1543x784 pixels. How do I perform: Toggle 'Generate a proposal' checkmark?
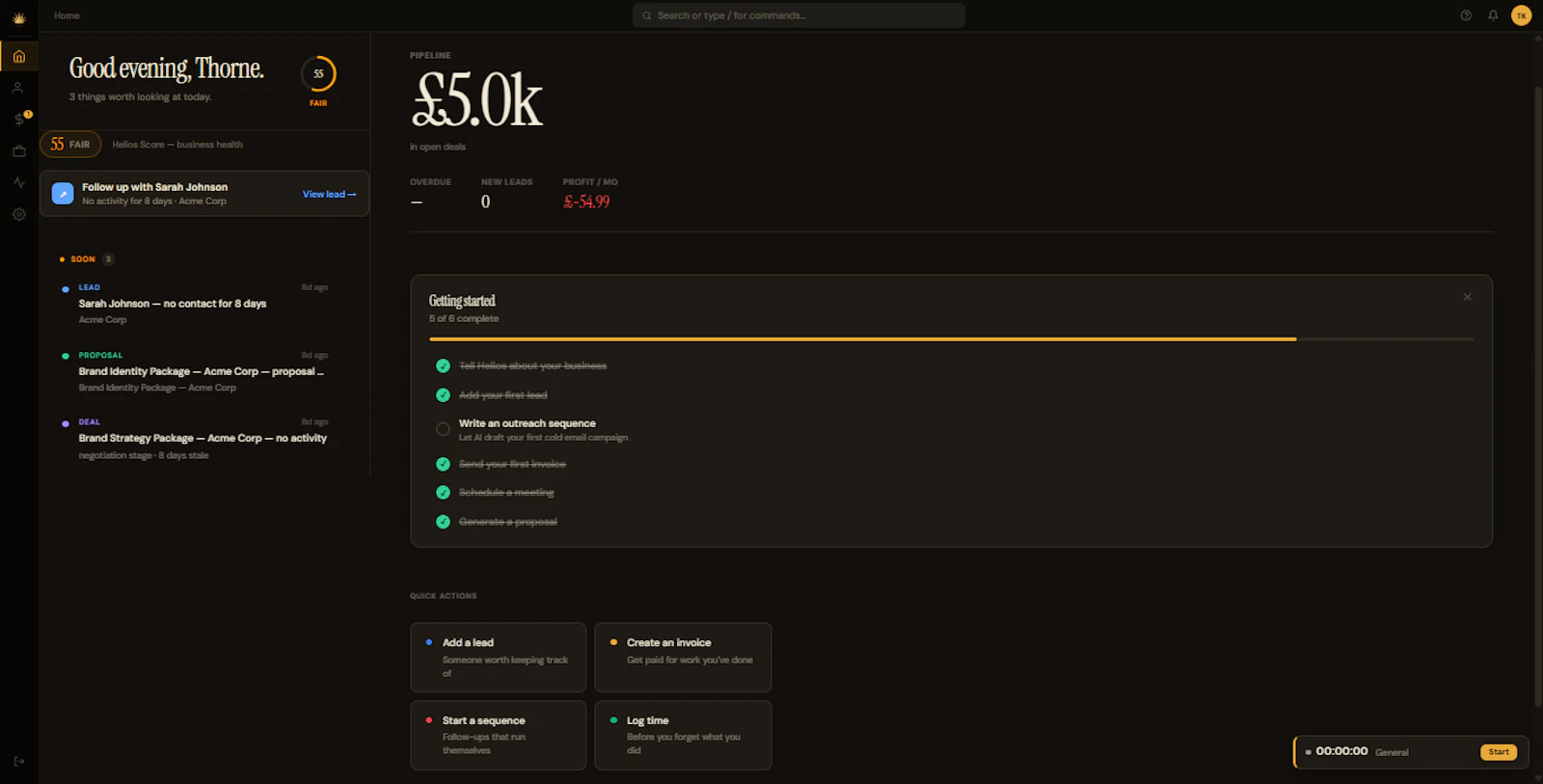click(443, 522)
